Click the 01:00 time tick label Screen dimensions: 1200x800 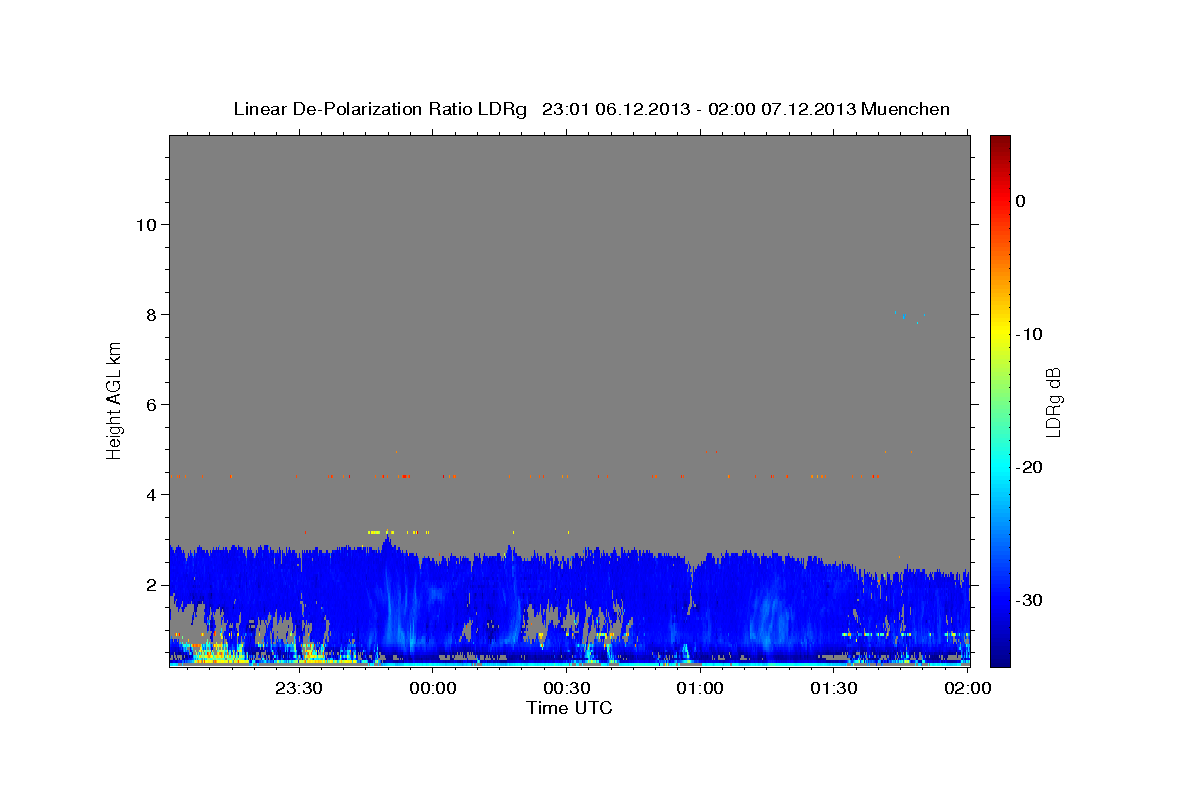pos(700,688)
